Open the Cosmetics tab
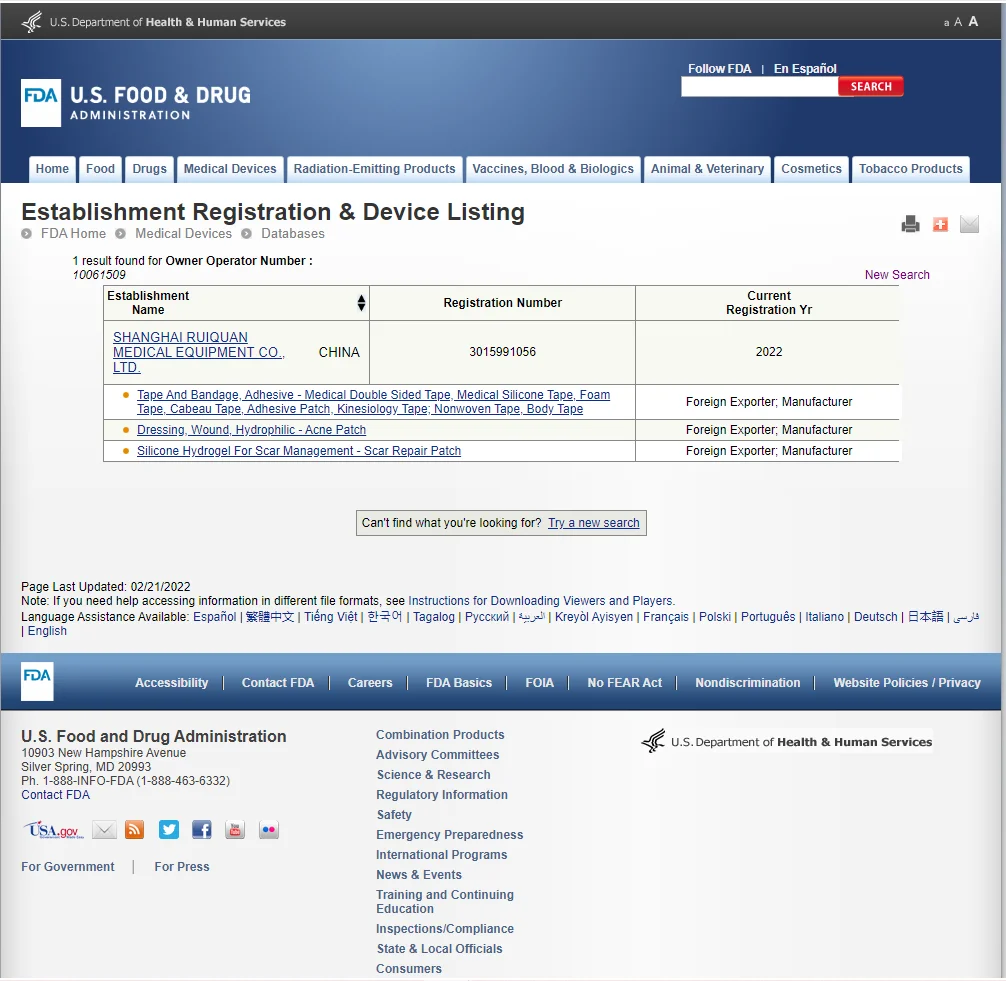Screen dimensions: 1006x981 click(811, 169)
